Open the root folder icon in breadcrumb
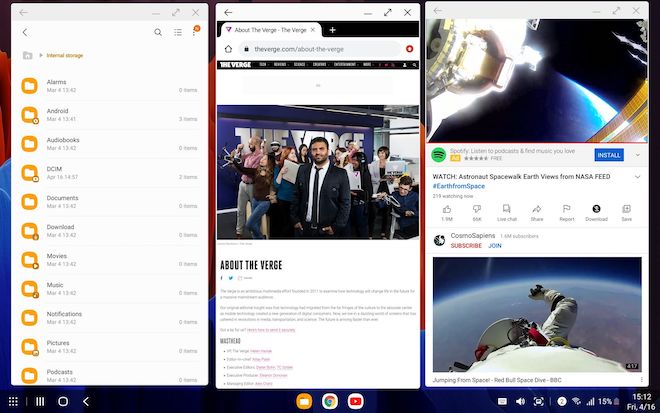This screenshot has height=413, width=660. (x=27, y=55)
